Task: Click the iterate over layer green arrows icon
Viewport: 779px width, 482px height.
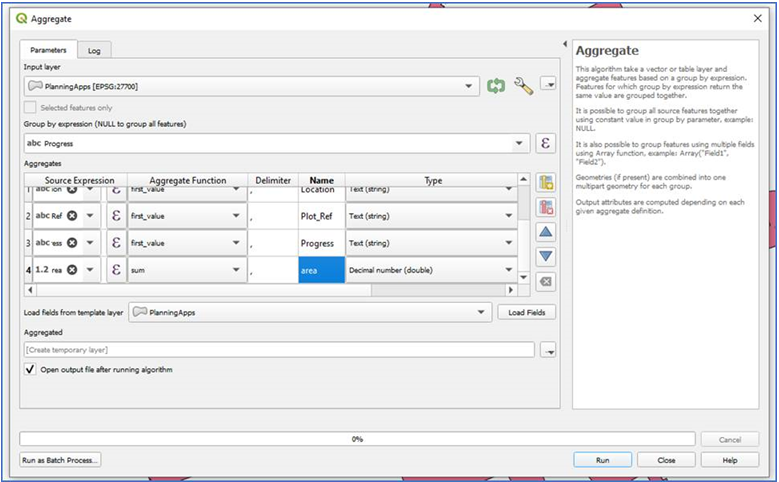Action: point(496,86)
